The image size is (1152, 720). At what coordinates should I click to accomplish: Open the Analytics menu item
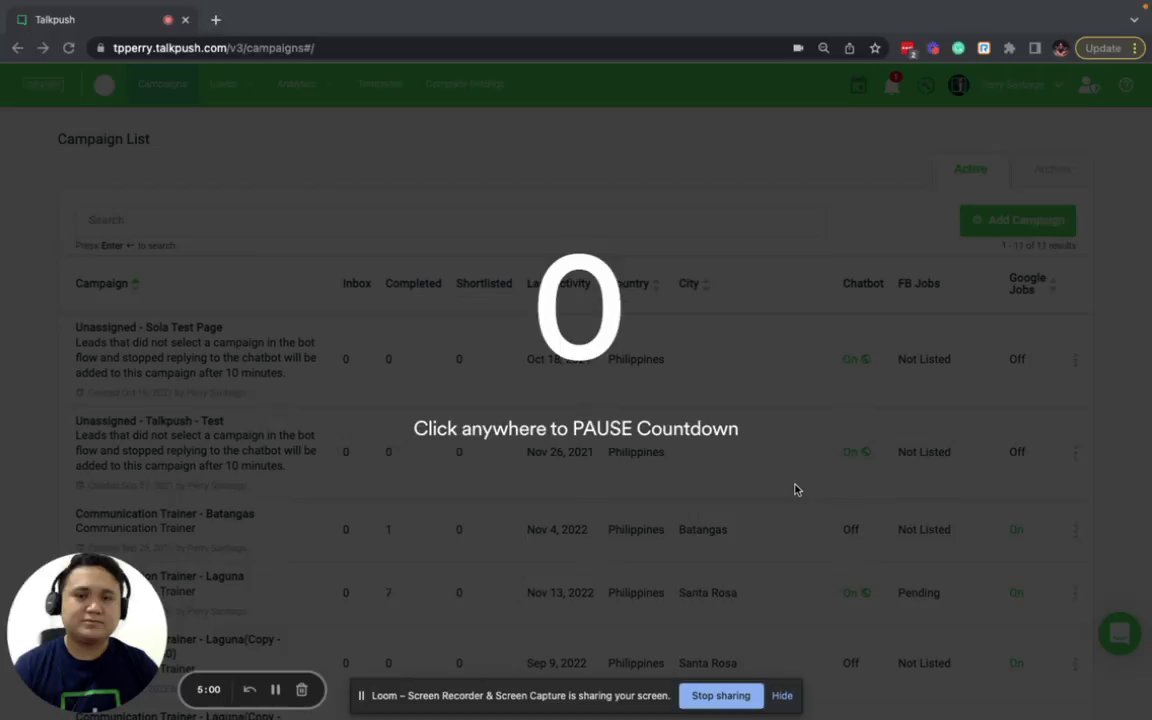tap(296, 84)
